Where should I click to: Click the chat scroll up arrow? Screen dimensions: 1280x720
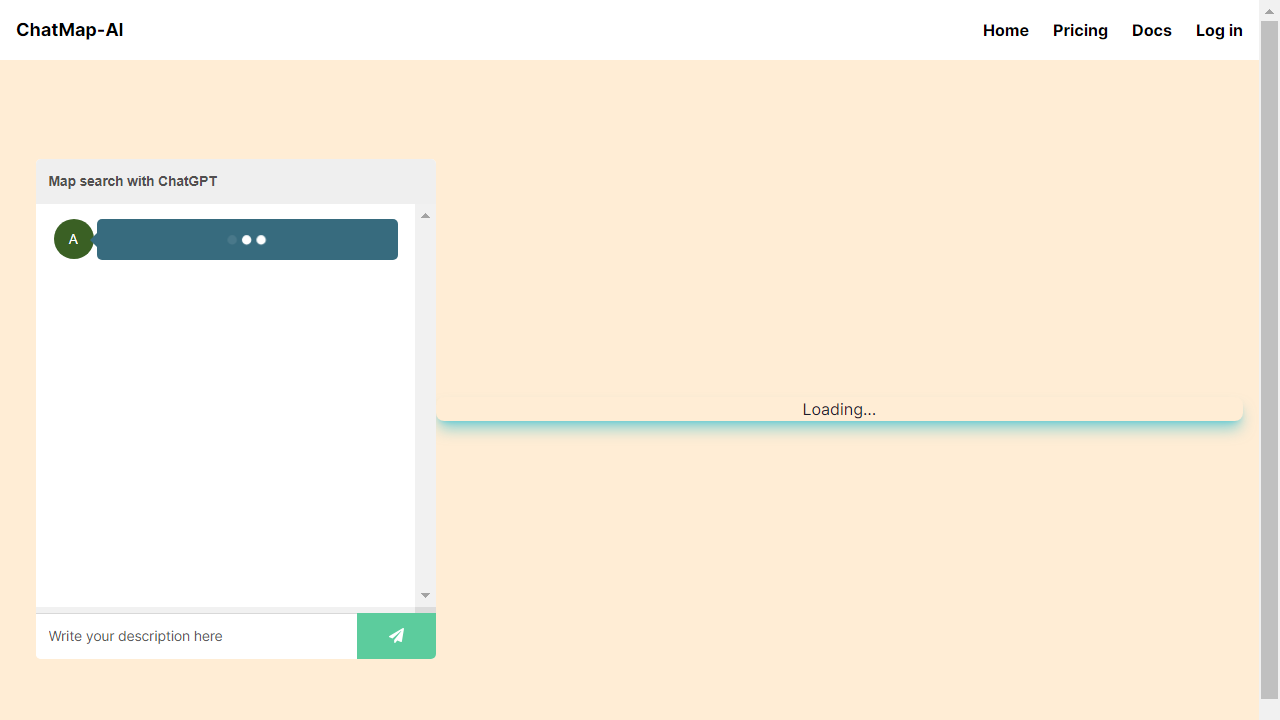tap(425, 215)
